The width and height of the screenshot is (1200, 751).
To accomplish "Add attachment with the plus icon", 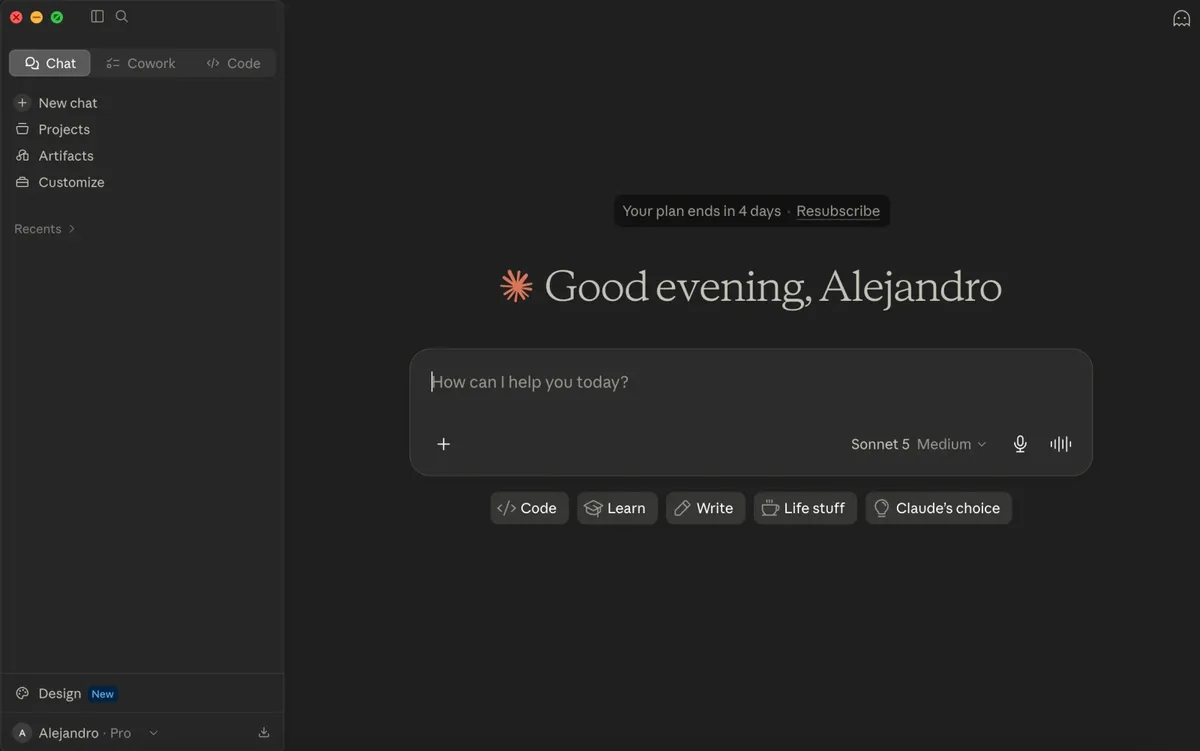I will (444, 444).
